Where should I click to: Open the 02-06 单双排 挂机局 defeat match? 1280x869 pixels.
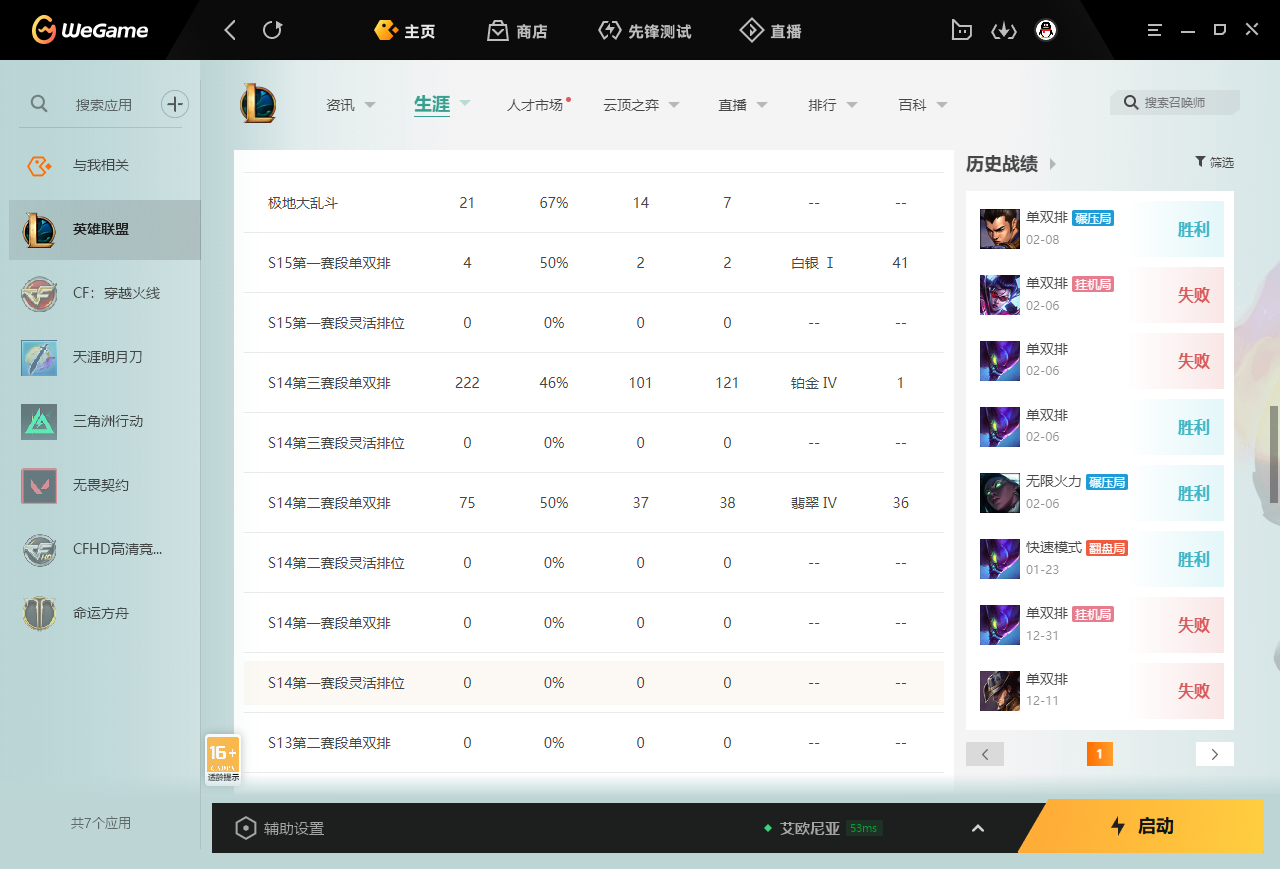tap(1100, 295)
